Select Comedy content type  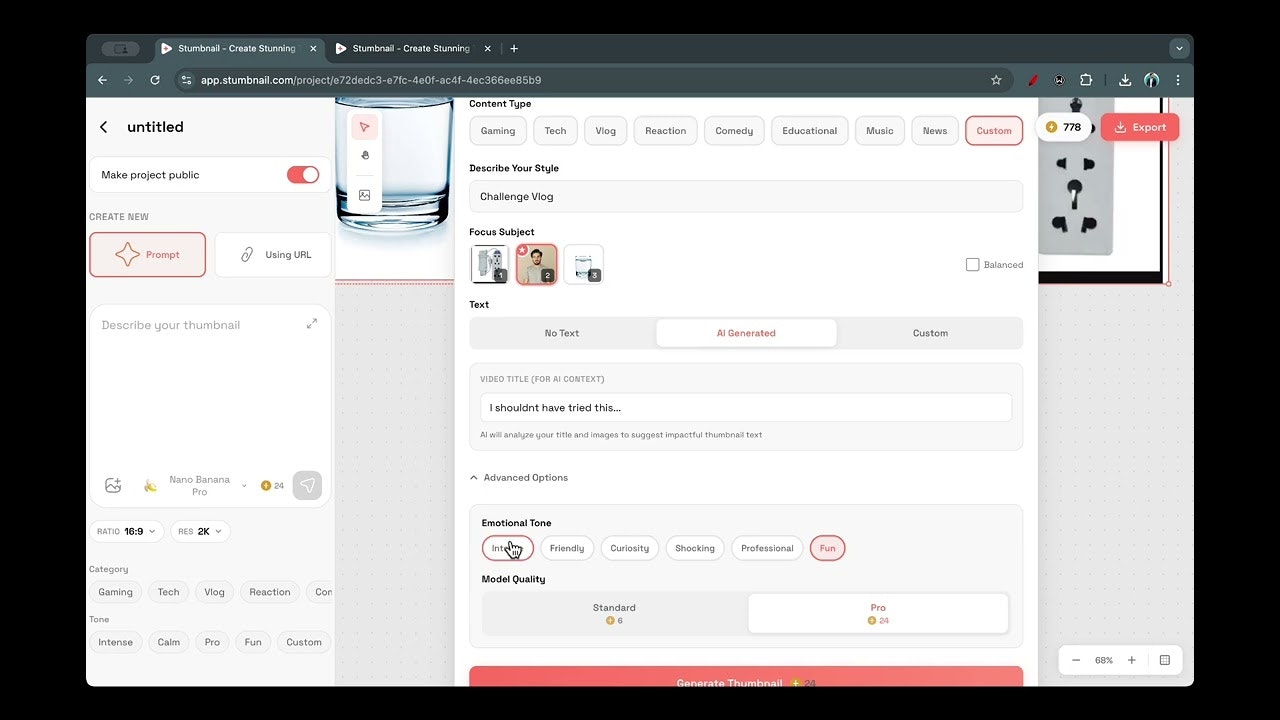tap(734, 131)
